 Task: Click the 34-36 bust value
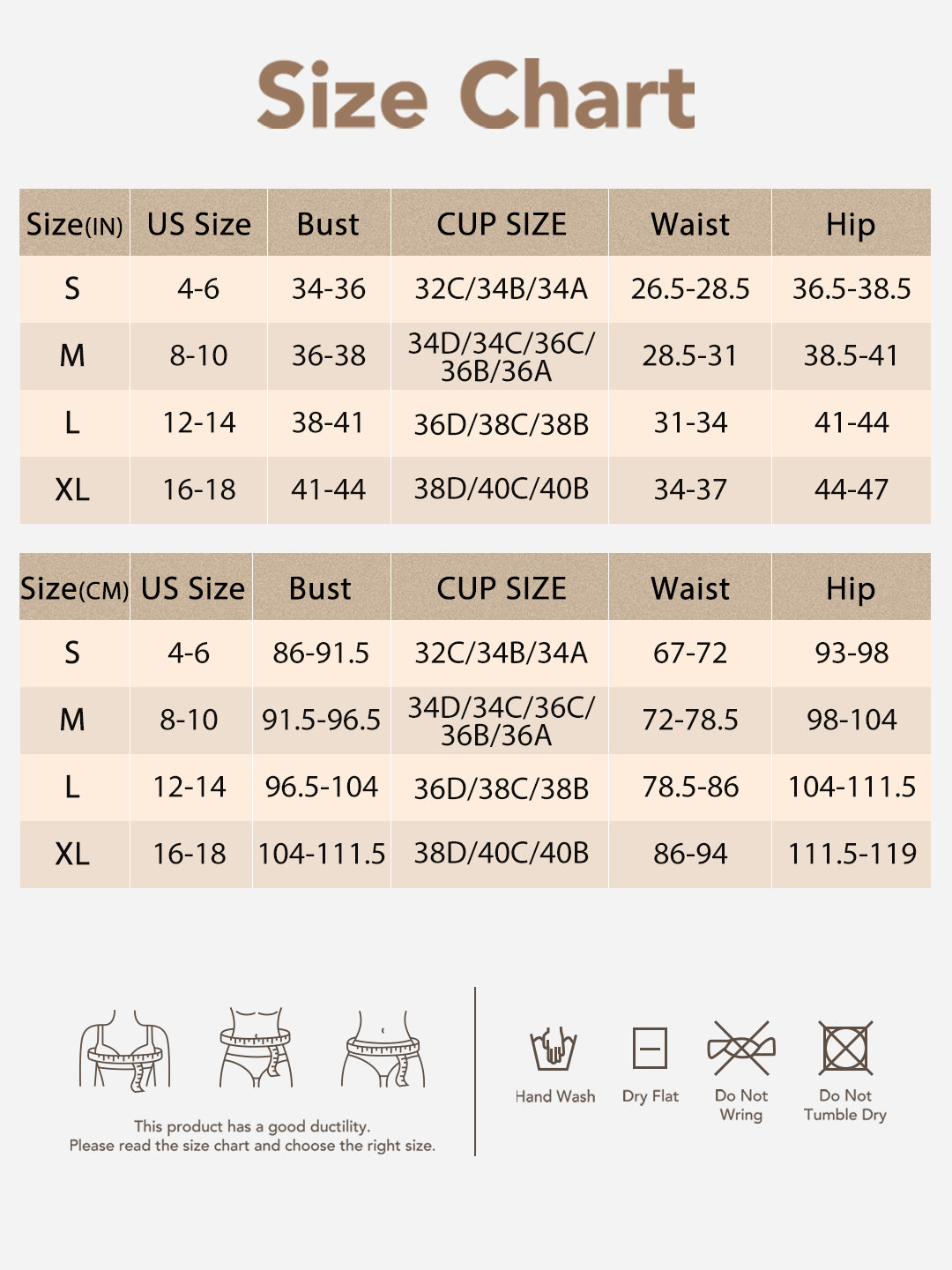[328, 288]
